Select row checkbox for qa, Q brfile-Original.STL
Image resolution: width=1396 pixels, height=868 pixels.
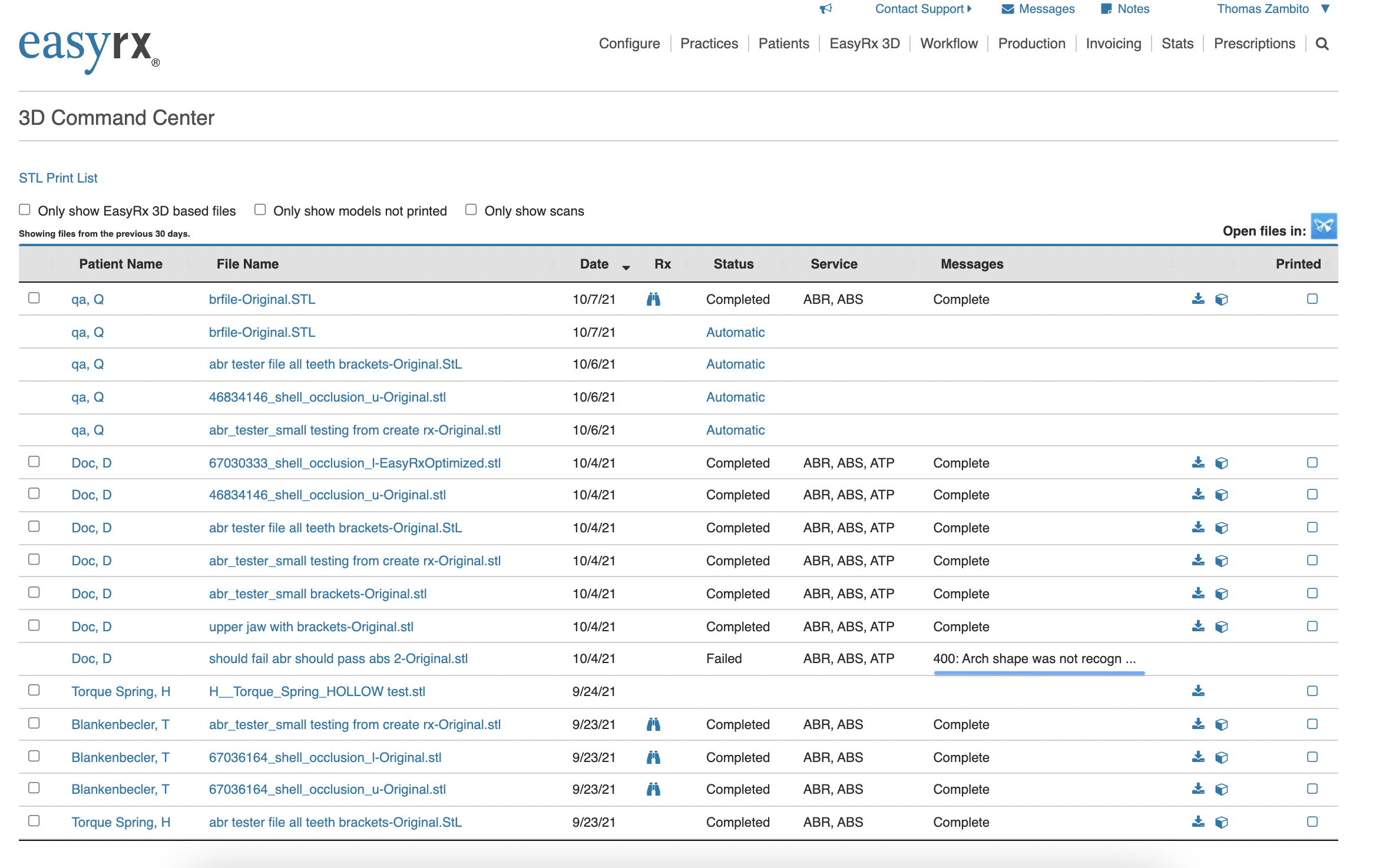34,298
